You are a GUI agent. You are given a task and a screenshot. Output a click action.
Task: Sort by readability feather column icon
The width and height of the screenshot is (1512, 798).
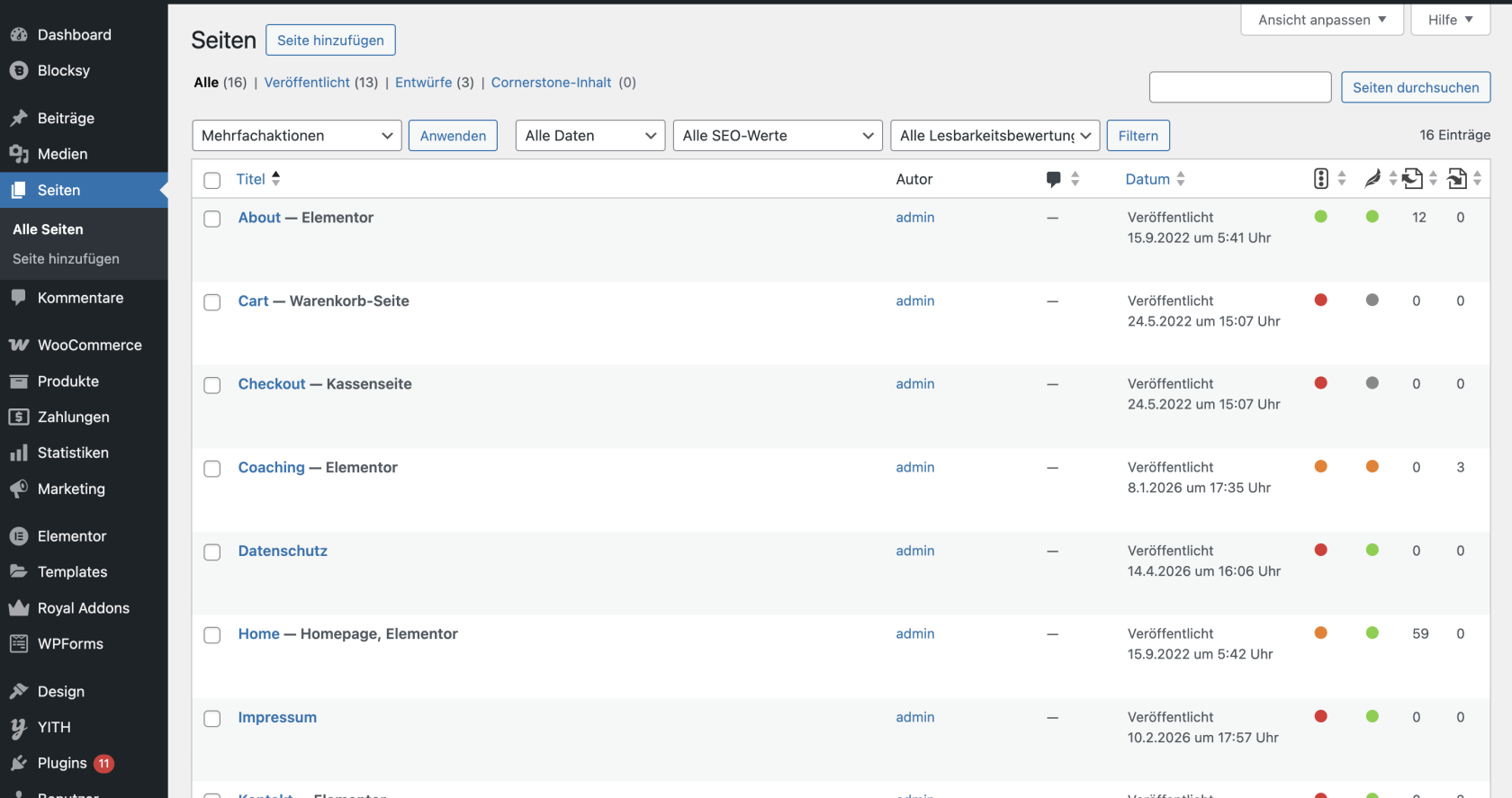(x=1372, y=179)
